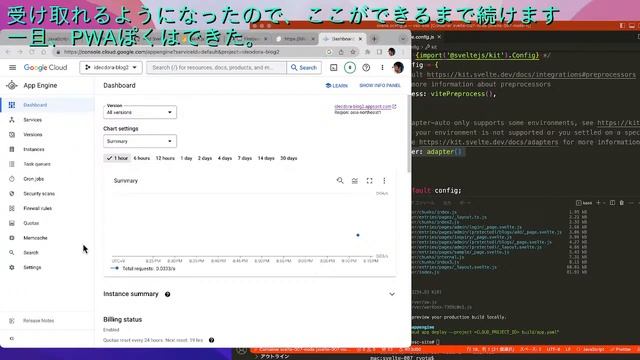Image resolution: width=640 pixels, height=360 pixels.
Task: Select the 1 hour time range
Action: 117,158
